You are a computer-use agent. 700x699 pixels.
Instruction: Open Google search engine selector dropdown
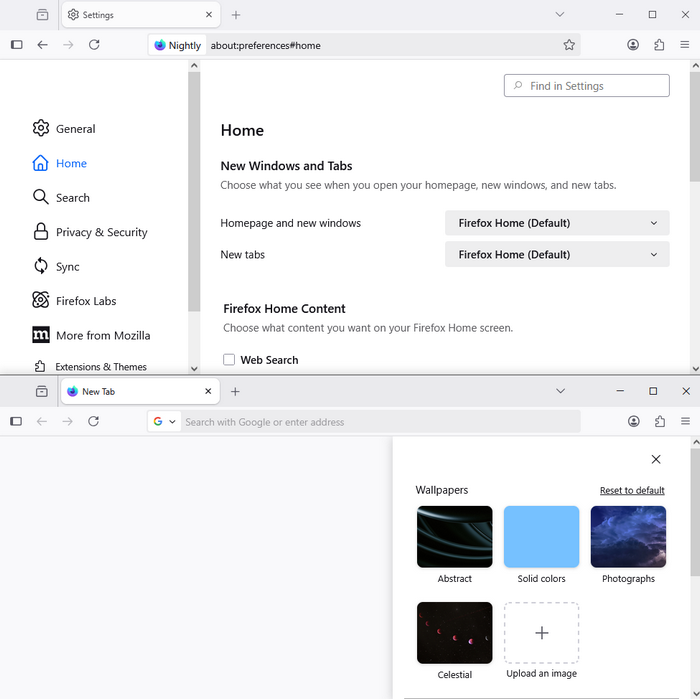pos(164,422)
